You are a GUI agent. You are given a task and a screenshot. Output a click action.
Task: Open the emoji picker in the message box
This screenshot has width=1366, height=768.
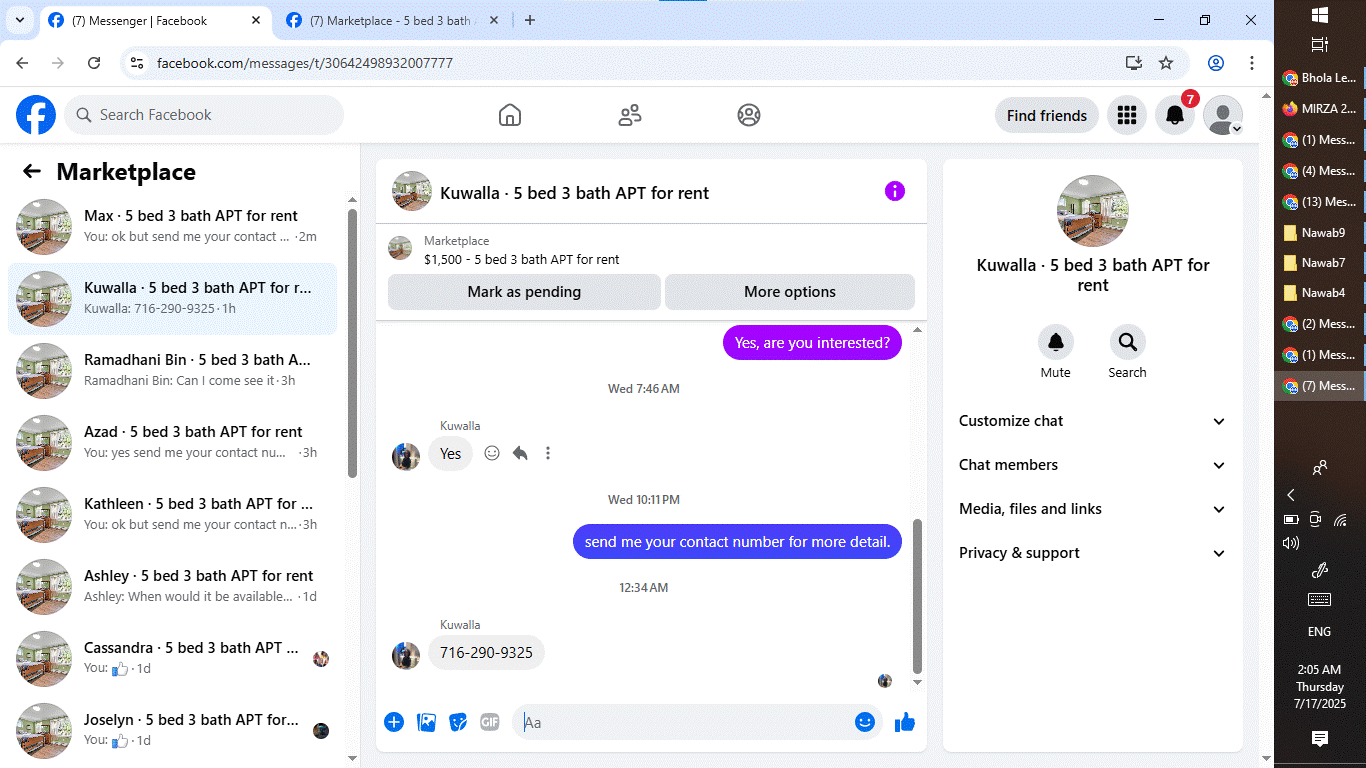point(865,722)
